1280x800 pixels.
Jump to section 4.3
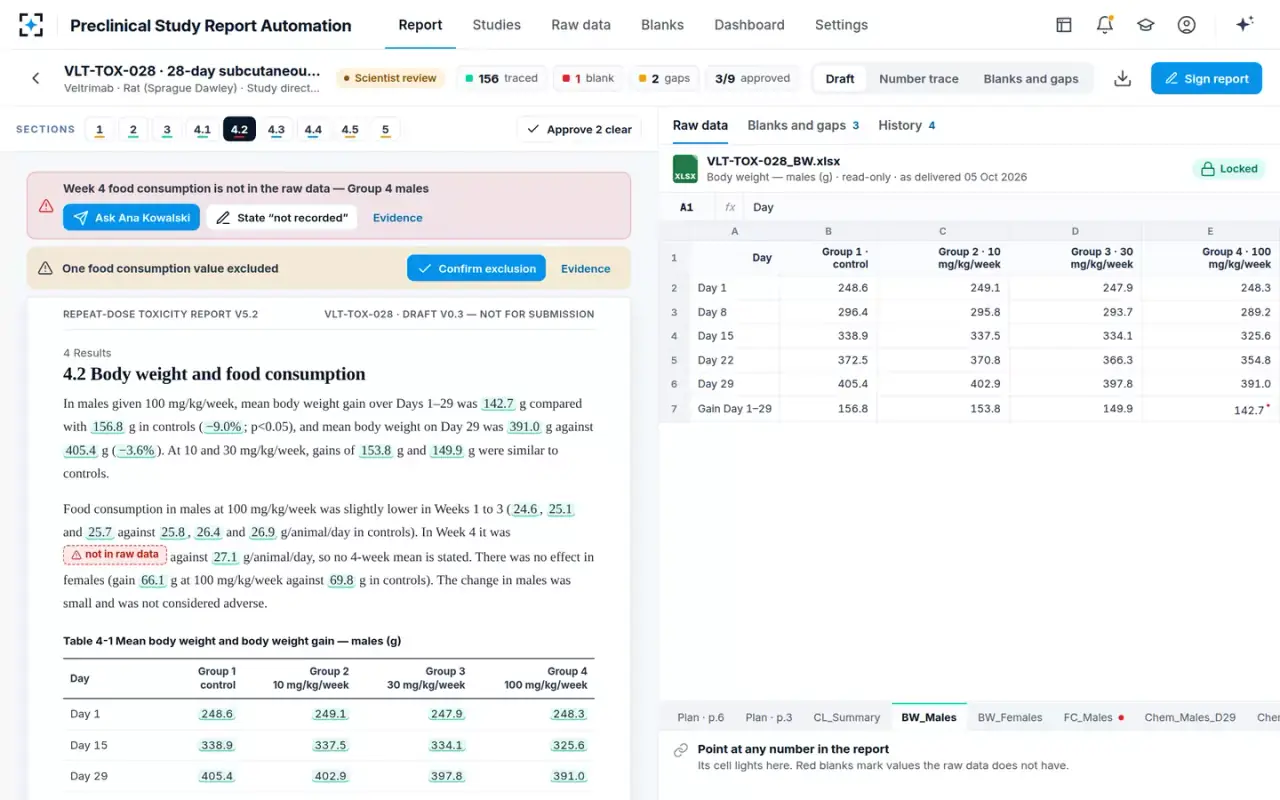click(276, 129)
